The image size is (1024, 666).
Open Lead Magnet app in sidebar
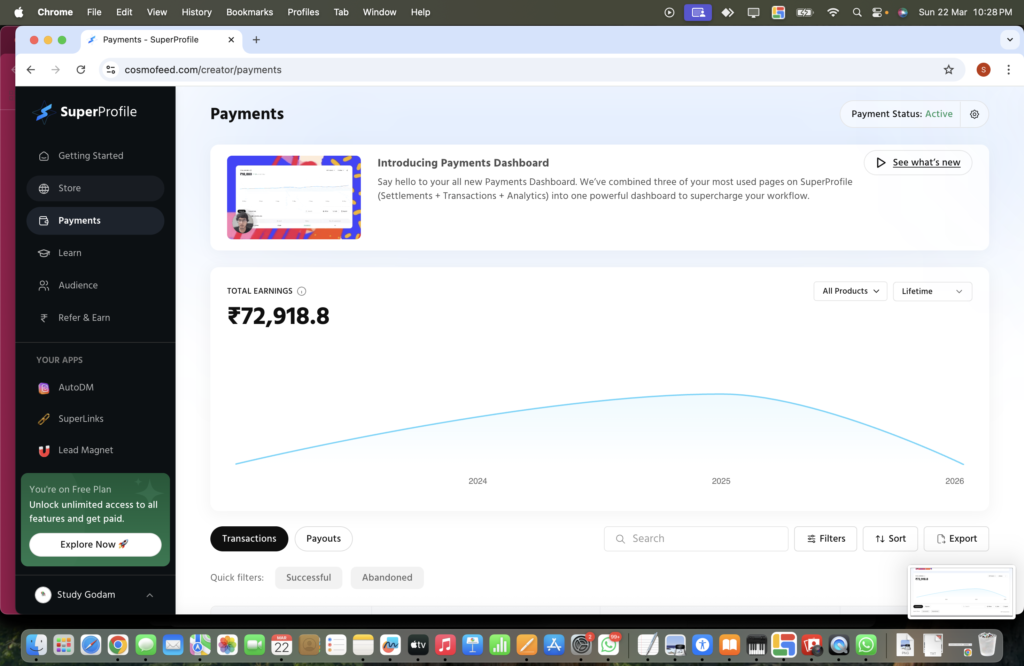pos(85,450)
